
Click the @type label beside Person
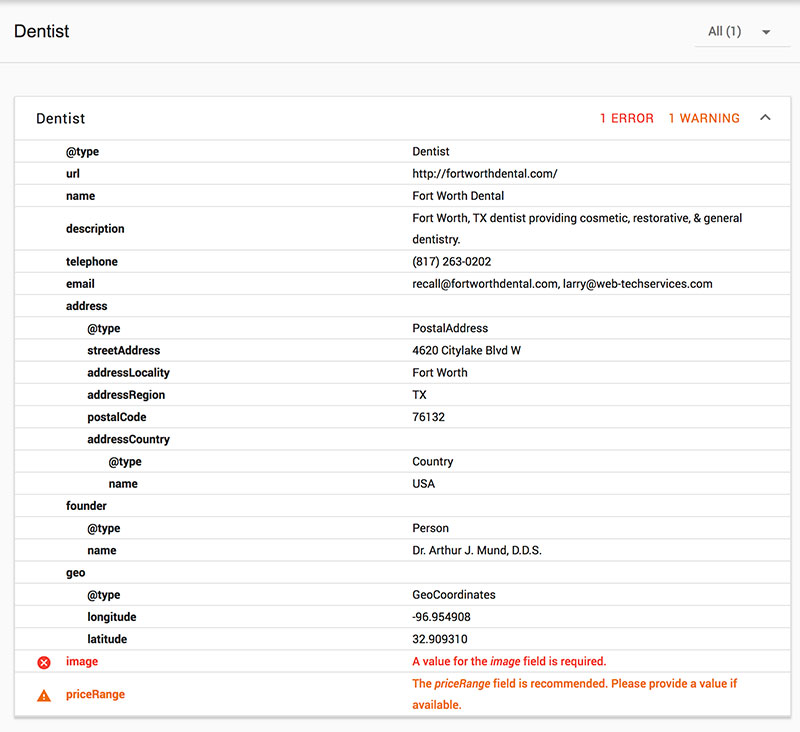[104, 528]
